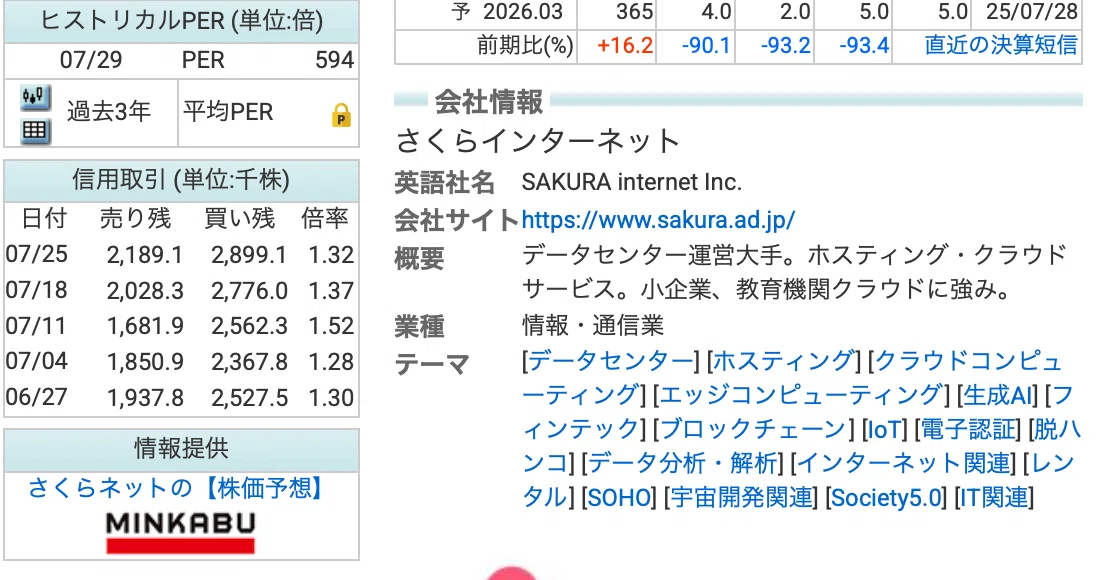The height and width of the screenshot is (580, 1104).
Task: Open the データセンター theme link
Action: coord(610,361)
